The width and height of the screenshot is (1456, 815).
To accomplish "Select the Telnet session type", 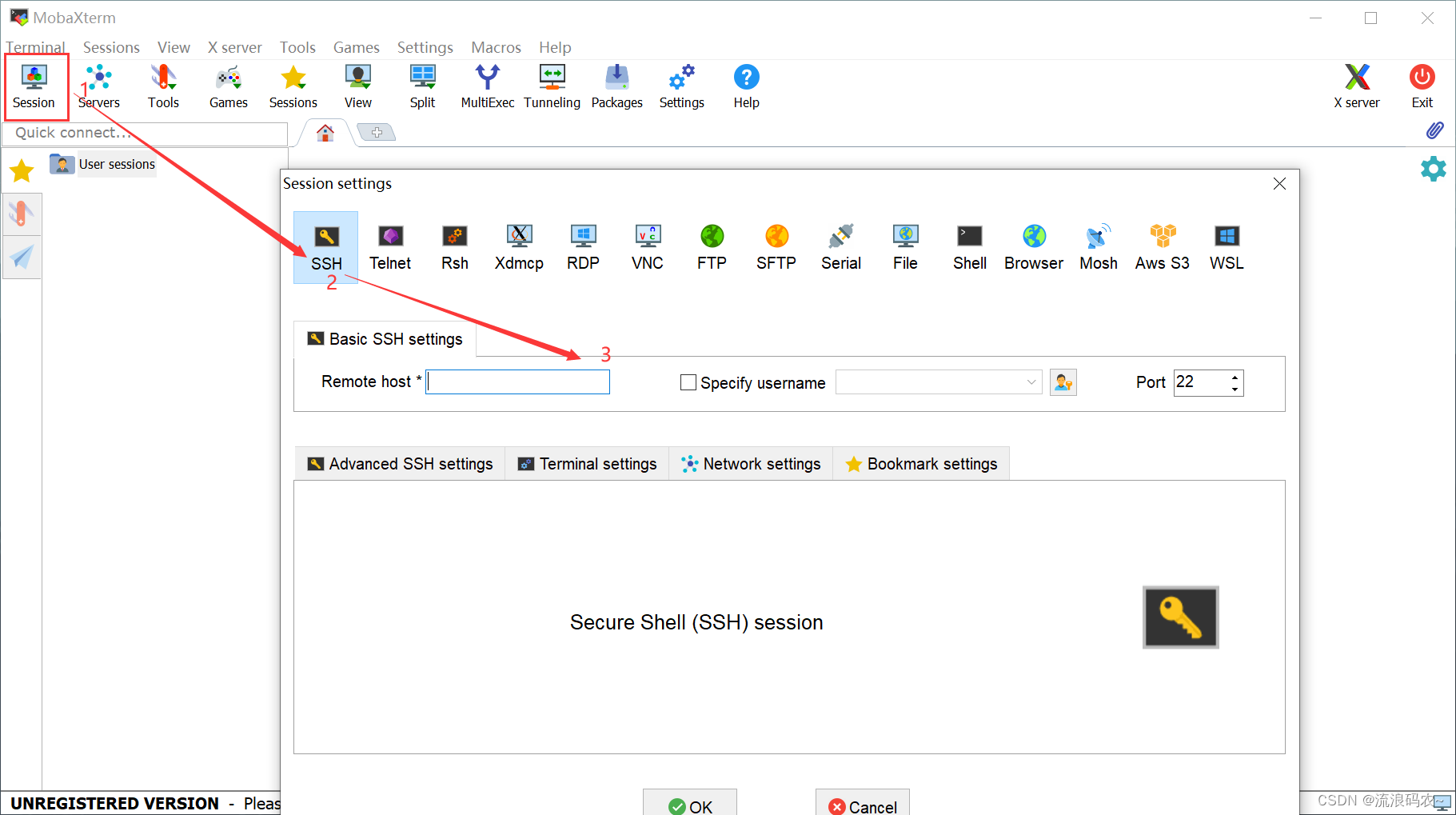I will coord(390,247).
